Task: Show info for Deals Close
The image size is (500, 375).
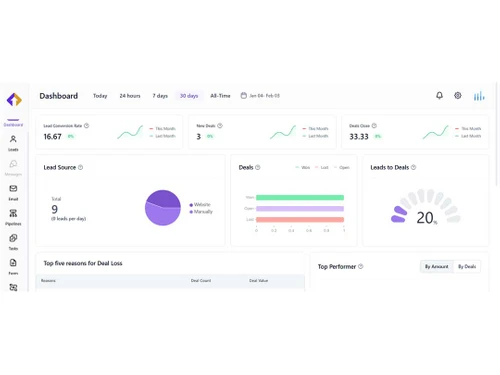Action: pyautogui.click(x=374, y=126)
